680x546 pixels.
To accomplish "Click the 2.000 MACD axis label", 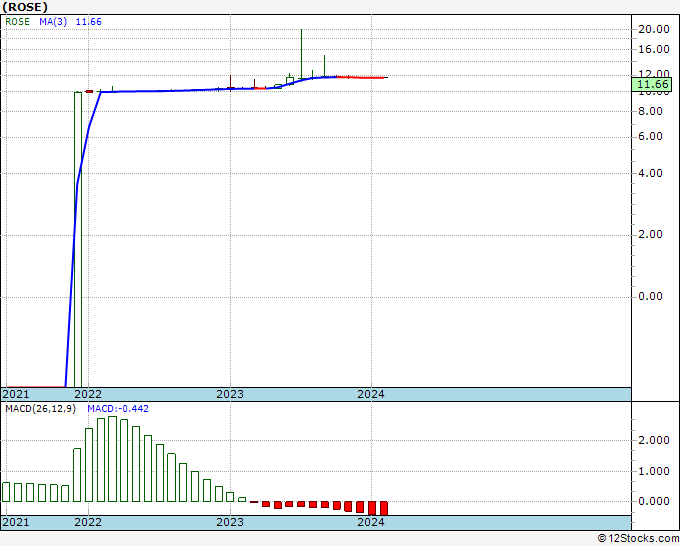I will point(654,441).
